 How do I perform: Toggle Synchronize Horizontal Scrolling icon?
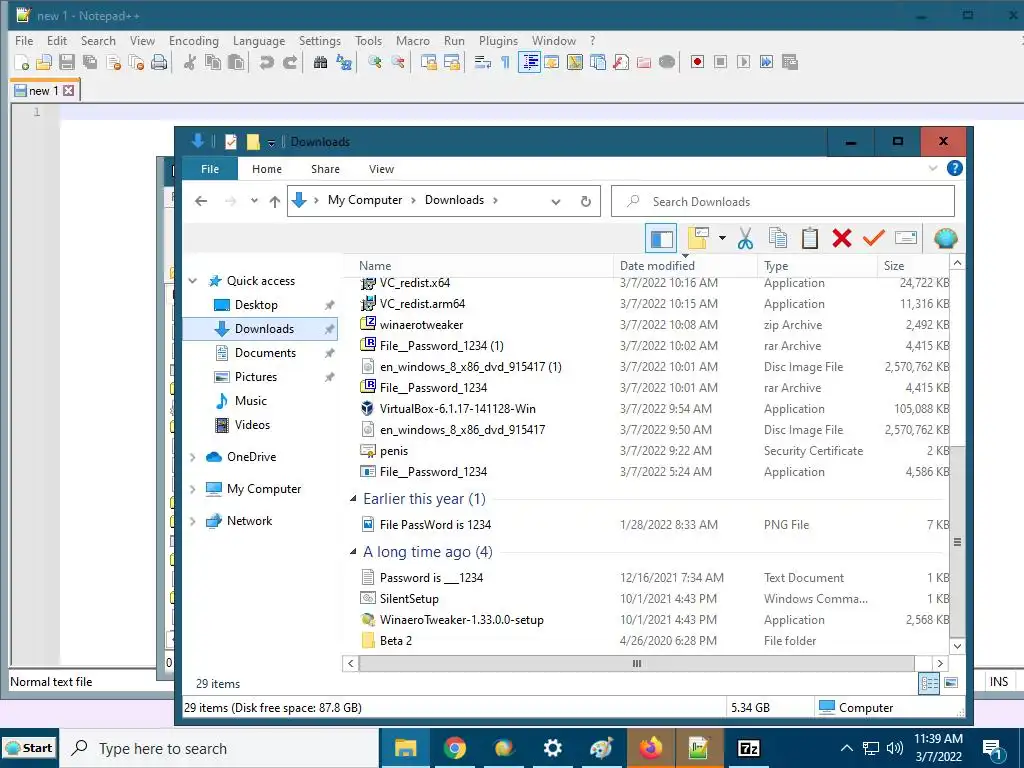coord(452,62)
